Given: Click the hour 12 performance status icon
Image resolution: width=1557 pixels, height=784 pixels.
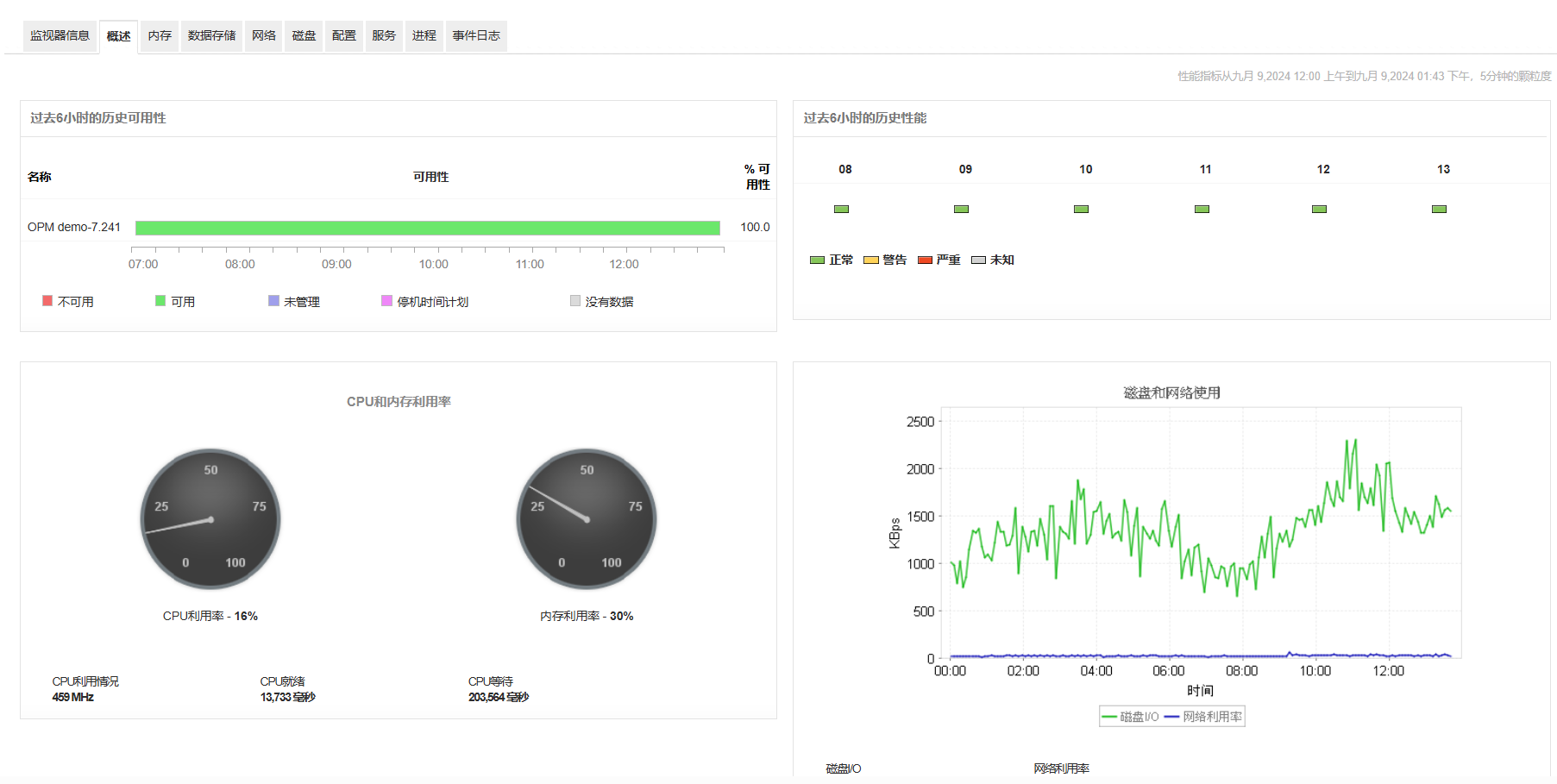Looking at the screenshot, I should coord(1319,210).
